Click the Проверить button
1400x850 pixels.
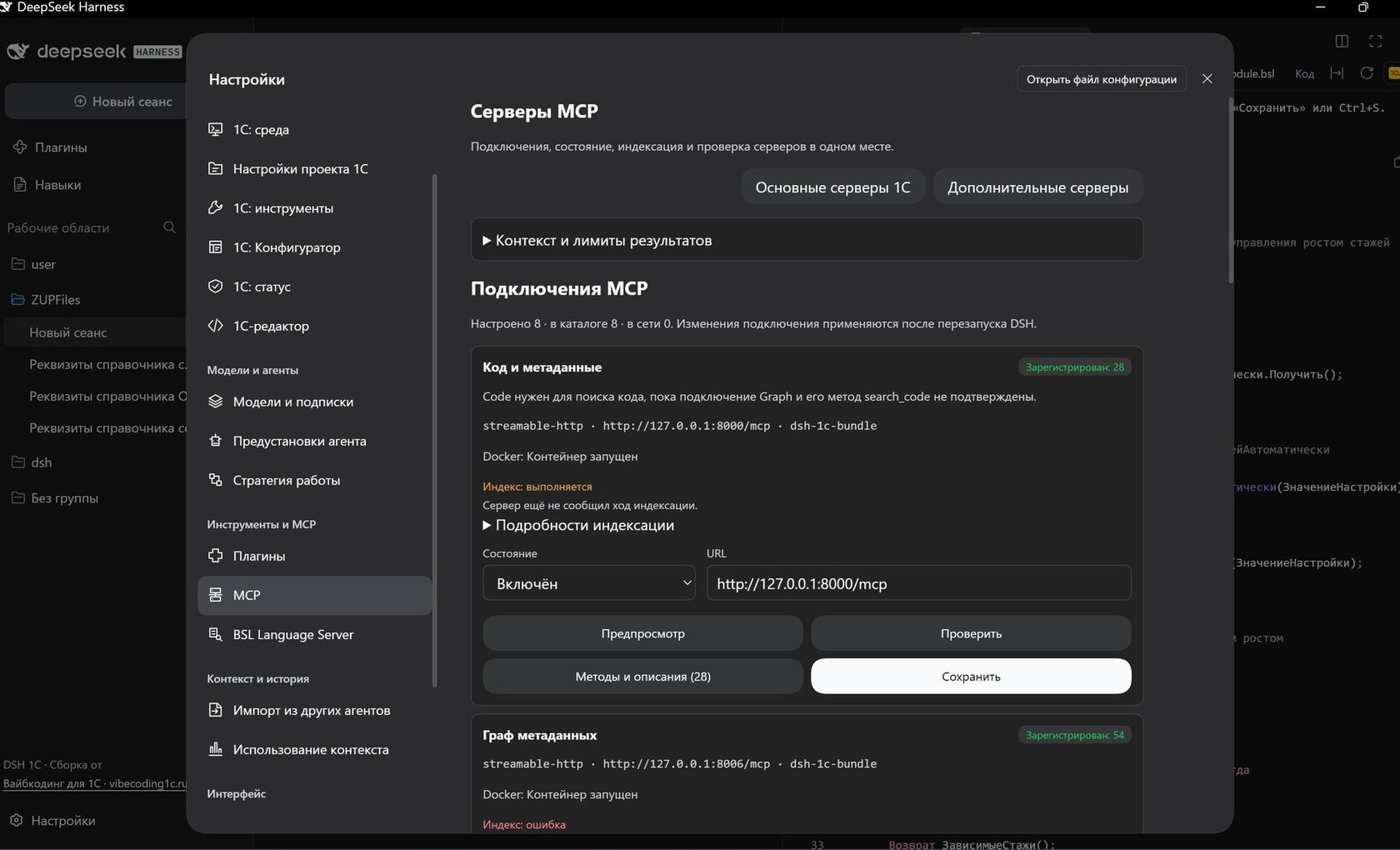coord(971,633)
